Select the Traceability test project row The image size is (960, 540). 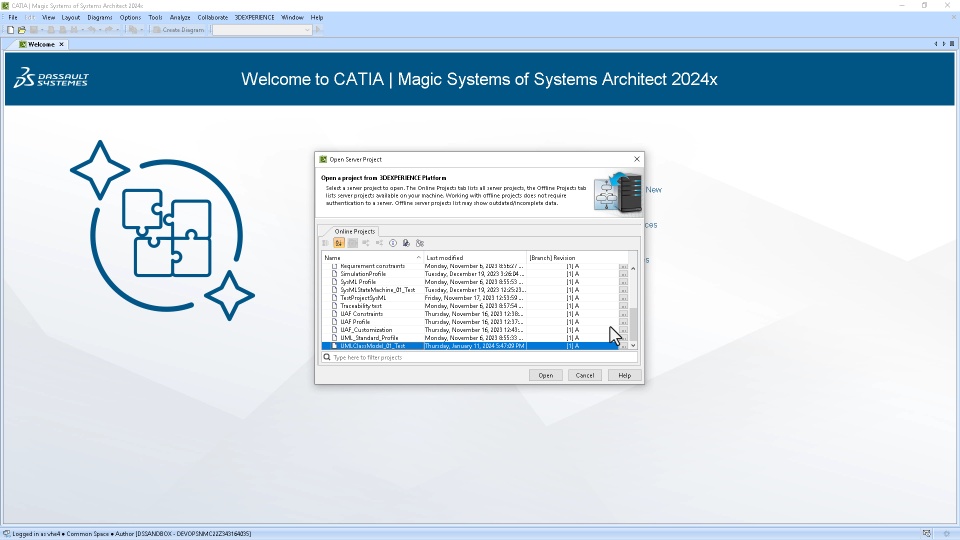pyautogui.click(x=470, y=306)
